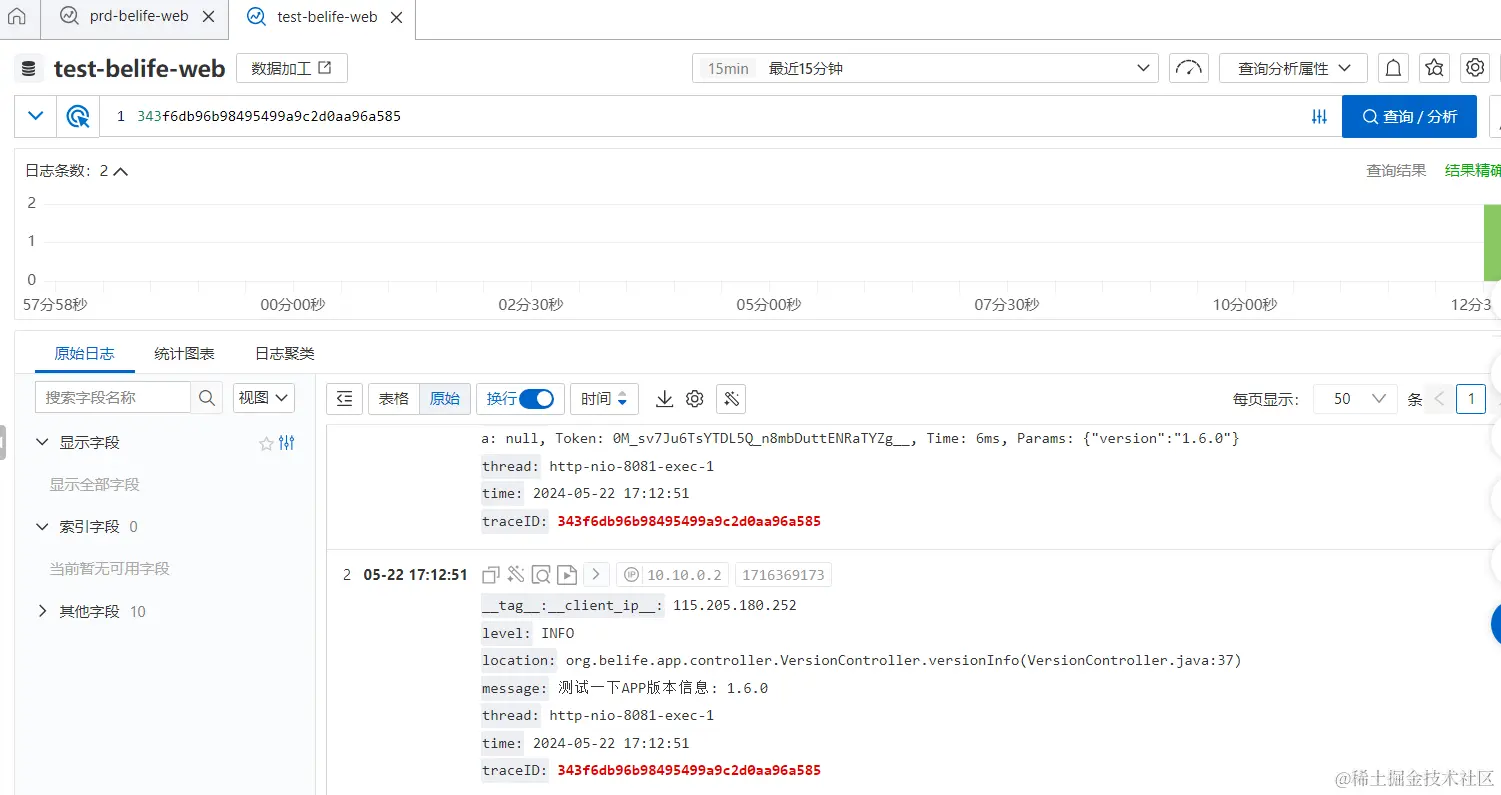Go to the previous results page
The height and width of the screenshot is (795, 1501).
(1440, 398)
